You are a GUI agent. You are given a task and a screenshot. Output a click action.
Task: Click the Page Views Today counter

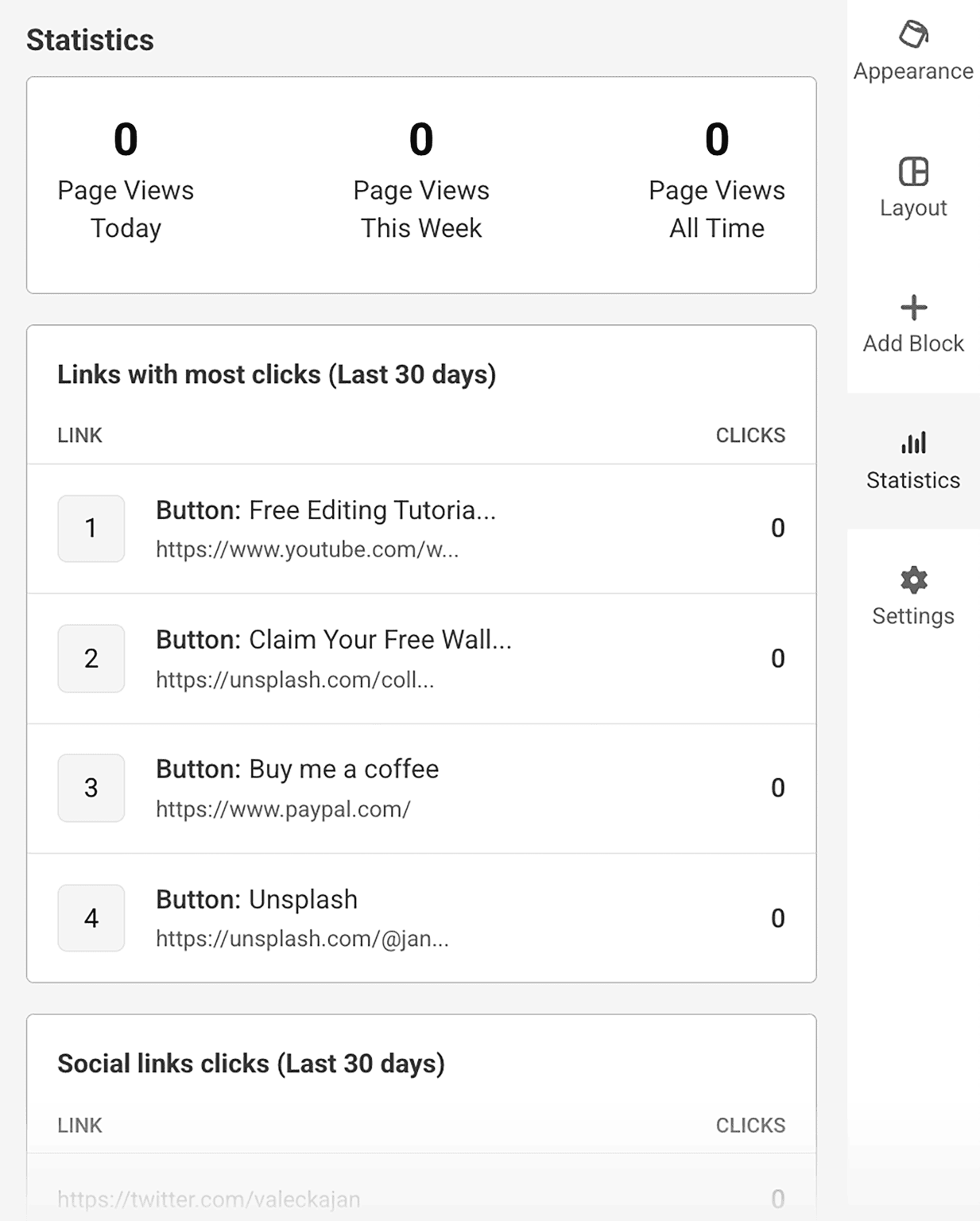pyautogui.click(x=125, y=180)
